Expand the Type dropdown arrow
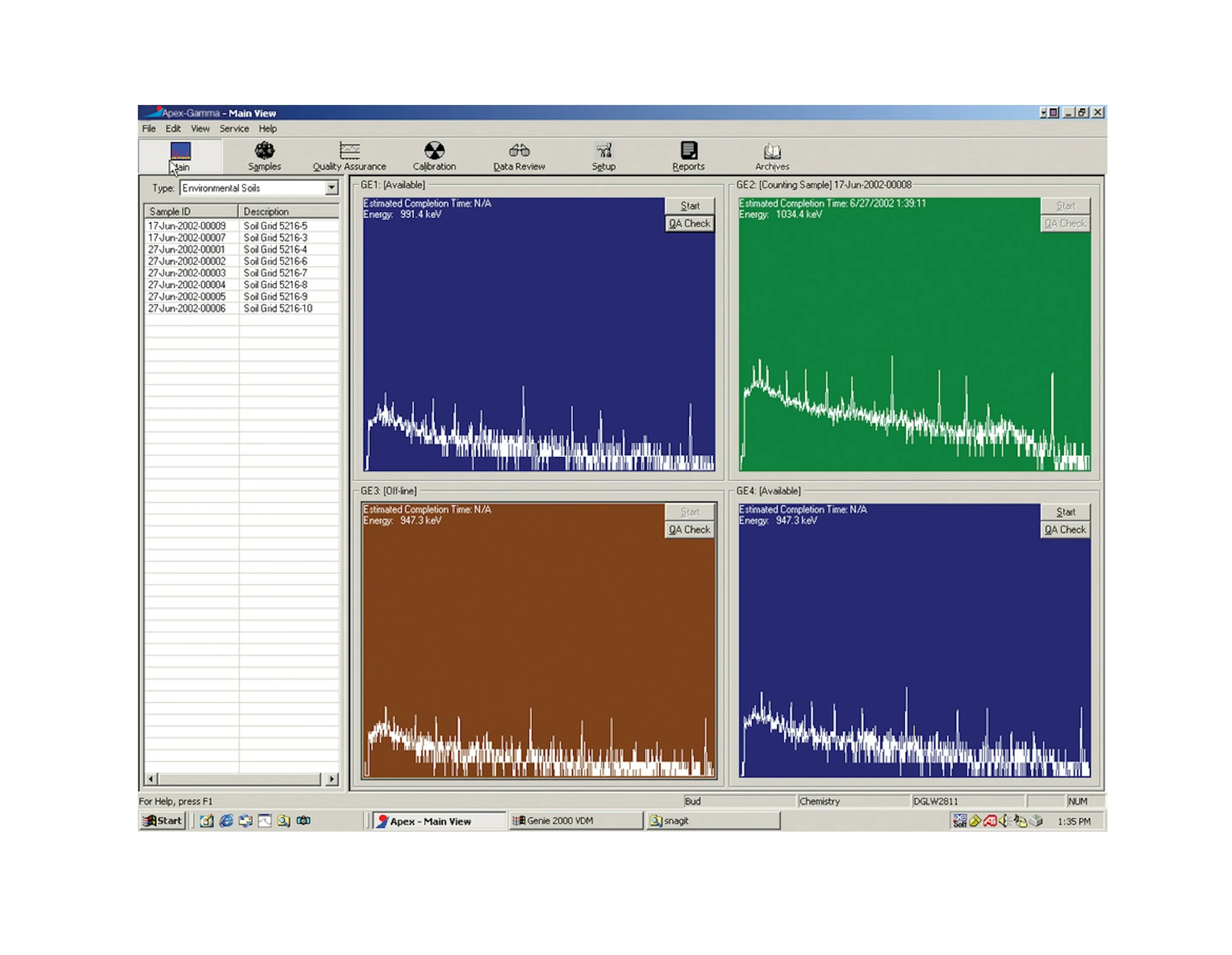 click(x=332, y=187)
